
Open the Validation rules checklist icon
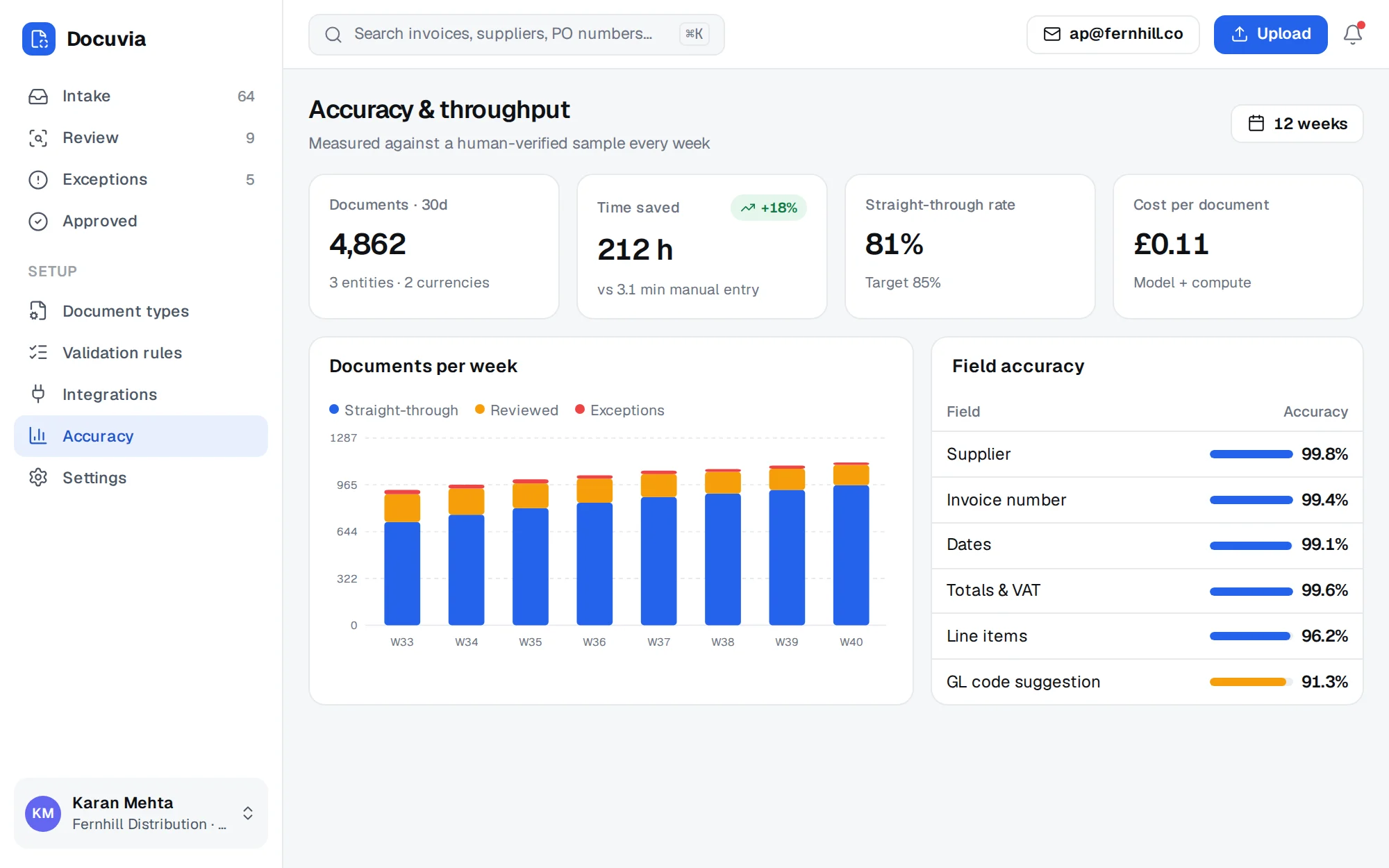tap(38, 353)
